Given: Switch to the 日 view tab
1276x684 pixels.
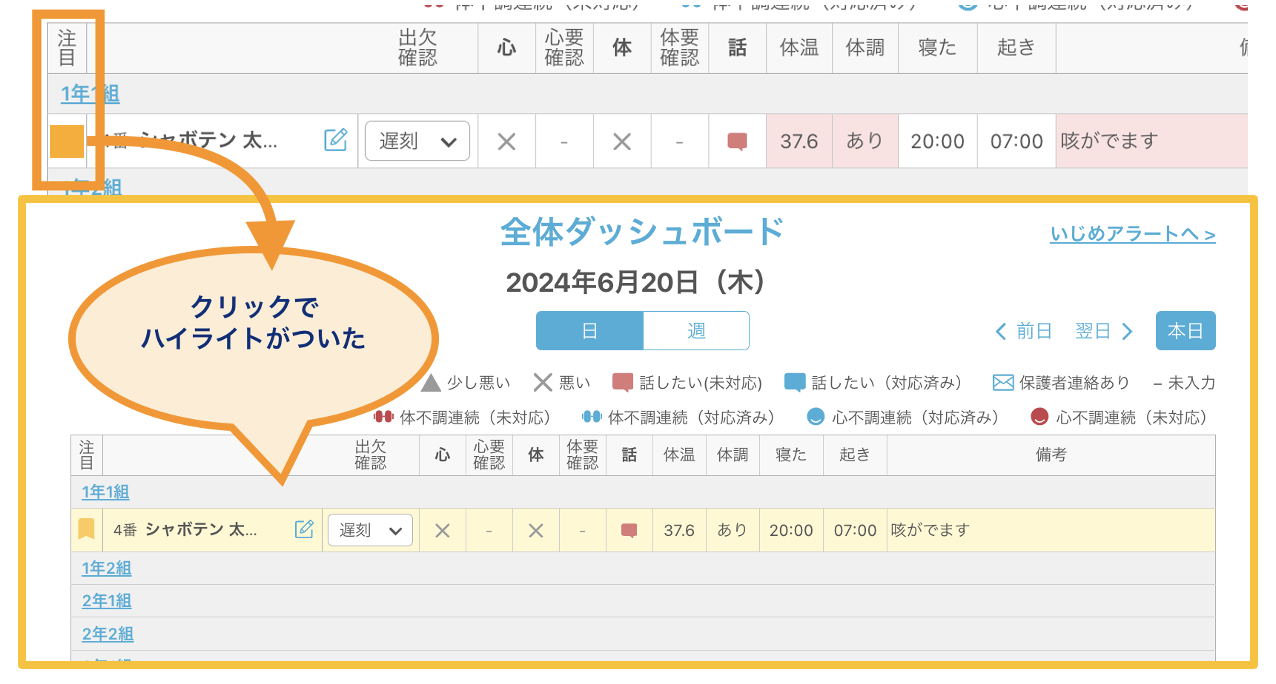Looking at the screenshot, I should coord(589,331).
